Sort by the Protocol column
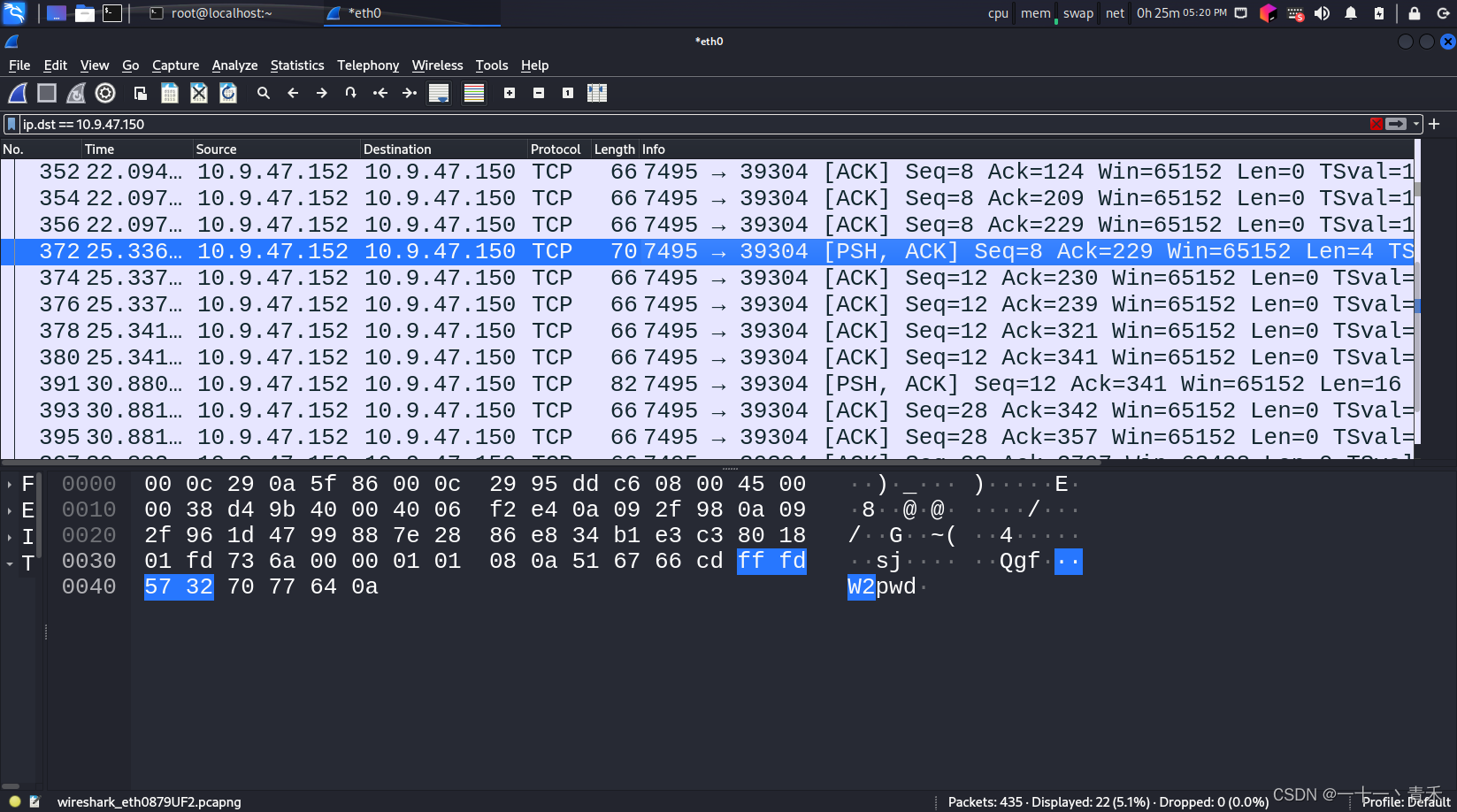This screenshot has width=1457, height=812. pos(559,149)
